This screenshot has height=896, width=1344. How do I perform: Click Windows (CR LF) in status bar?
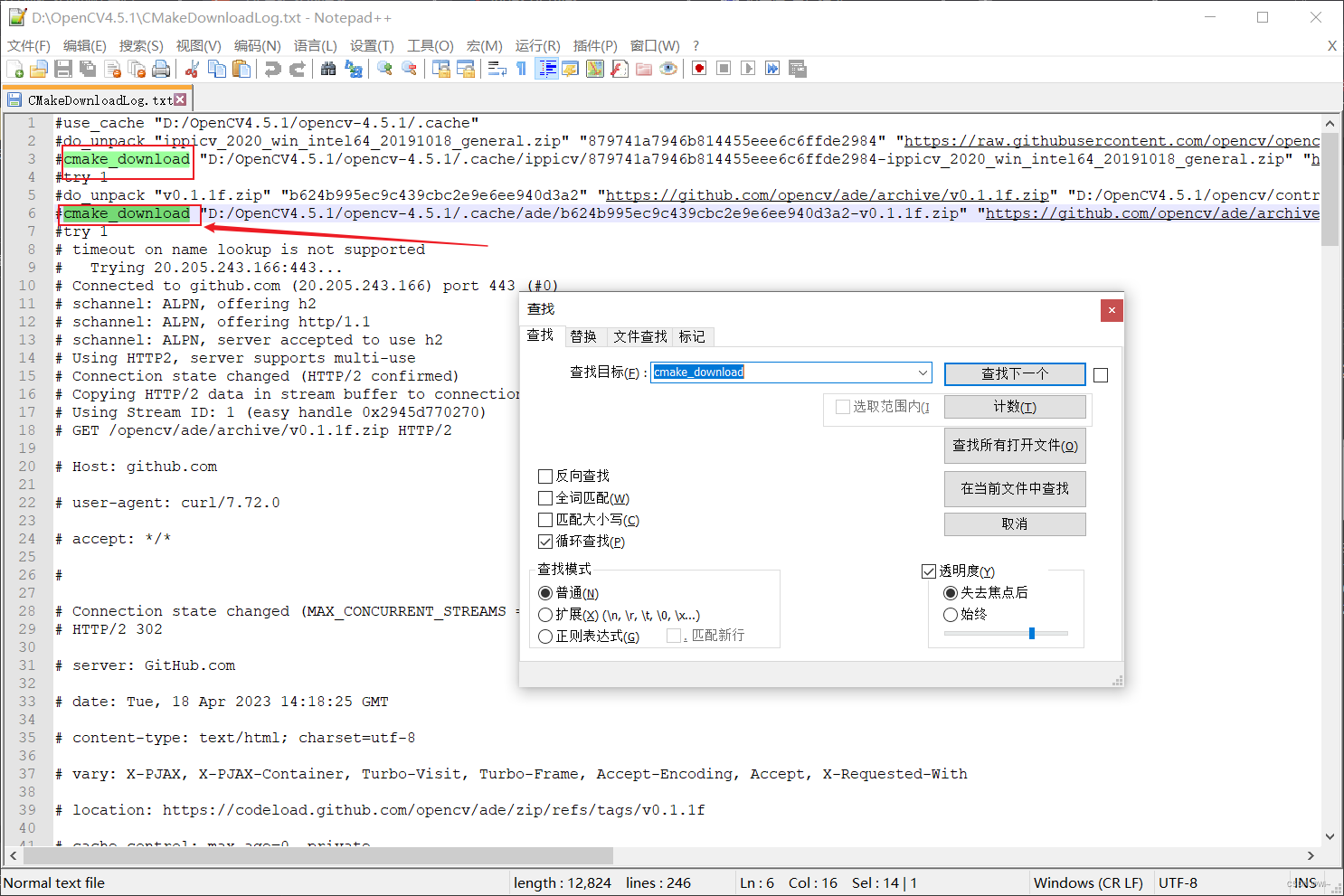[1088, 883]
